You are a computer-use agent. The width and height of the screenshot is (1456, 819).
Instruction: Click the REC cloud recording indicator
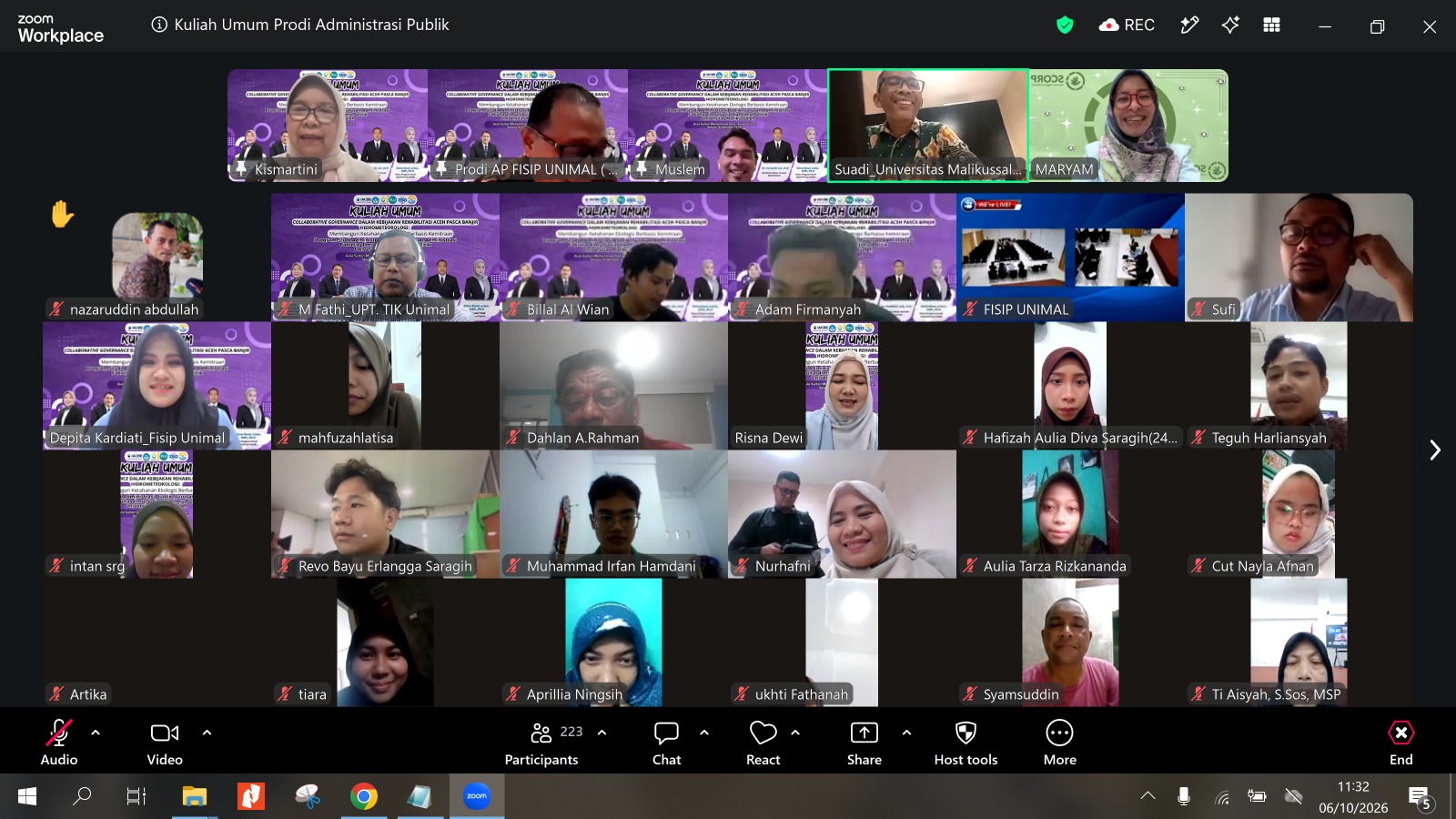tap(1127, 25)
